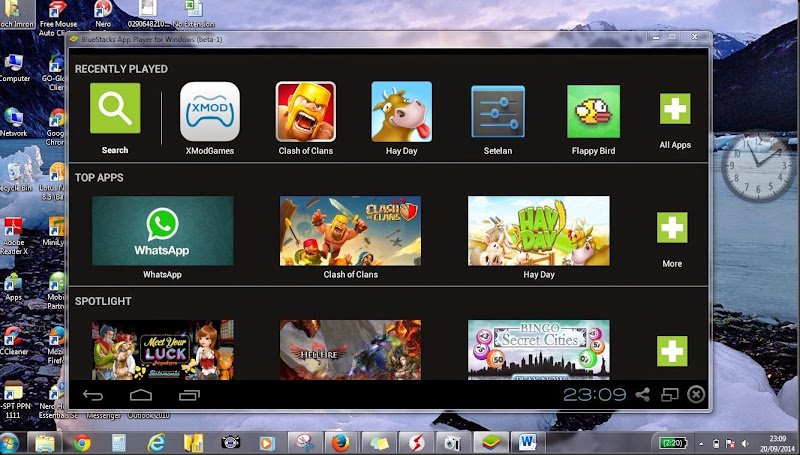This screenshot has height=455, width=800.
Task: Select the No Extension Excel file icon
Action: click(x=194, y=14)
